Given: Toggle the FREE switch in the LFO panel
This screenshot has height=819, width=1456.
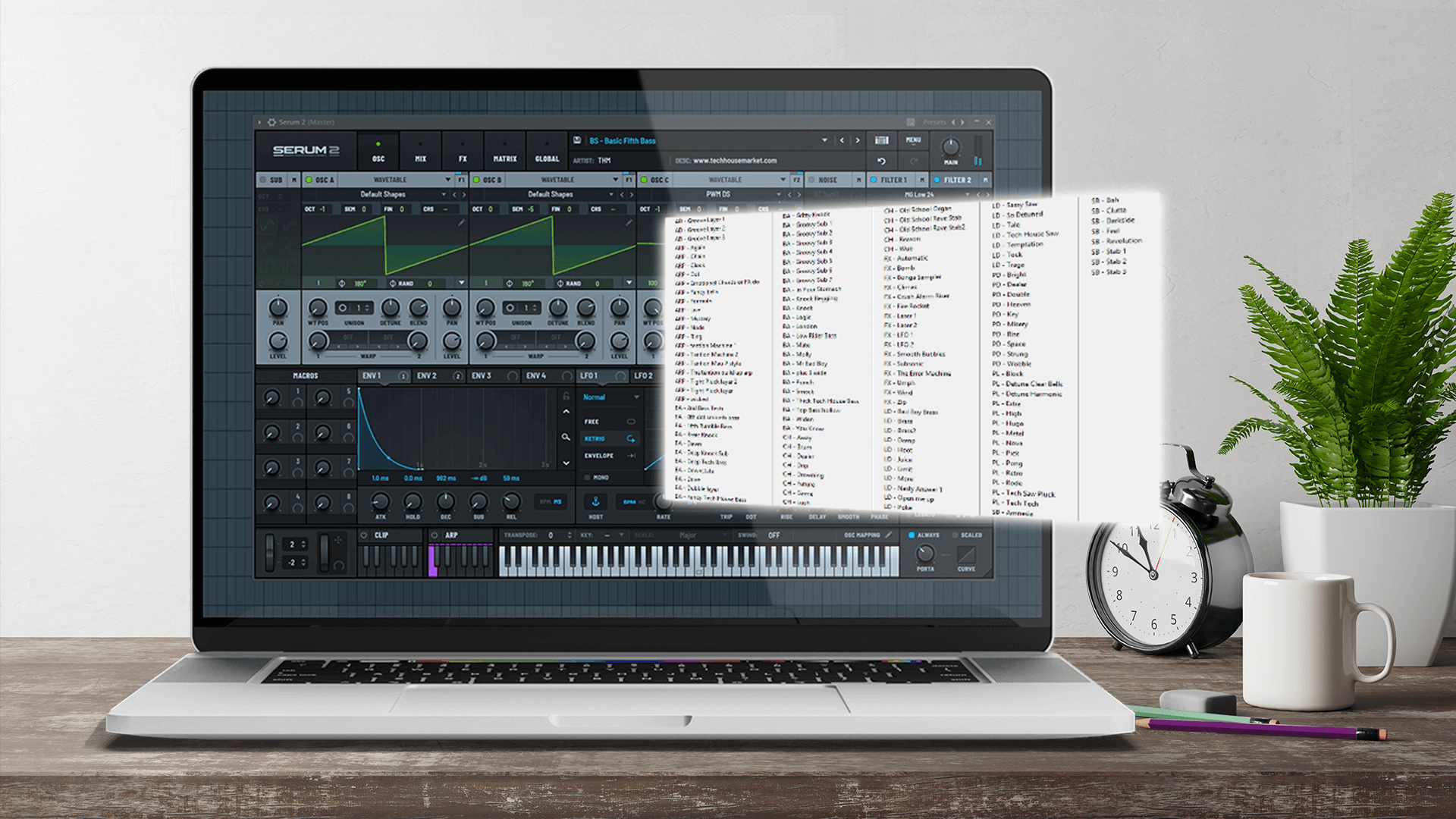Looking at the screenshot, I should (x=632, y=422).
